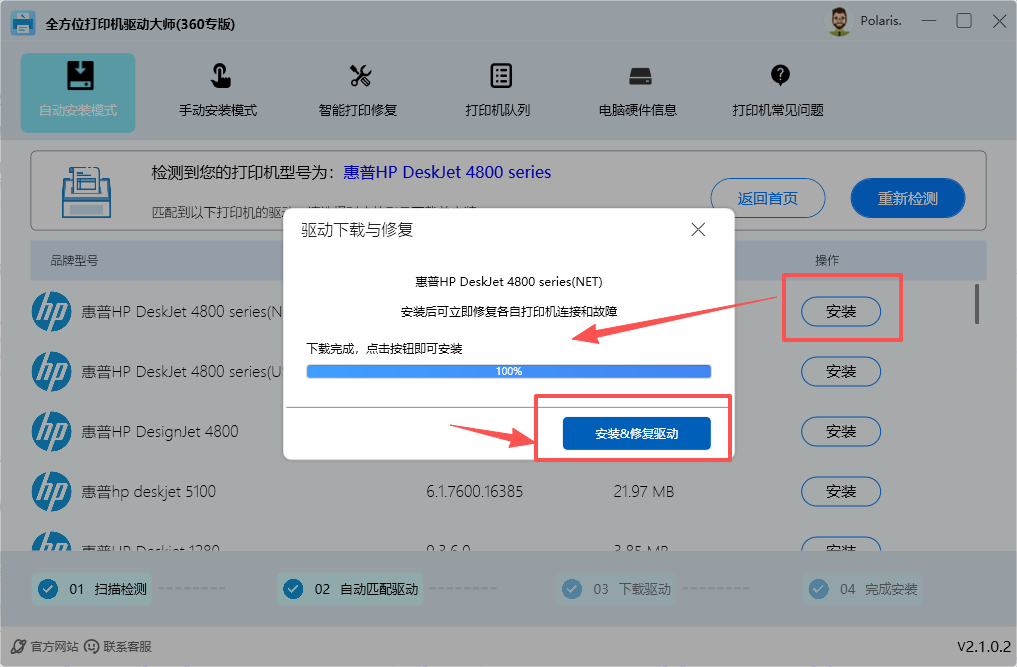Click completed checkmark on 01 扫描检测 step
The width and height of the screenshot is (1017, 667).
[x=47, y=589]
